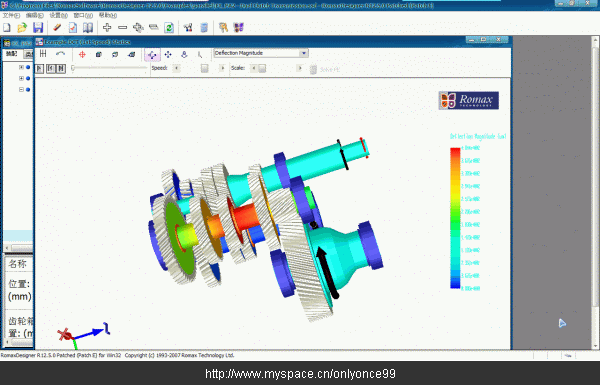Click the 位置: label in properties panel
The width and height of the screenshot is (600, 385).
coord(19,284)
